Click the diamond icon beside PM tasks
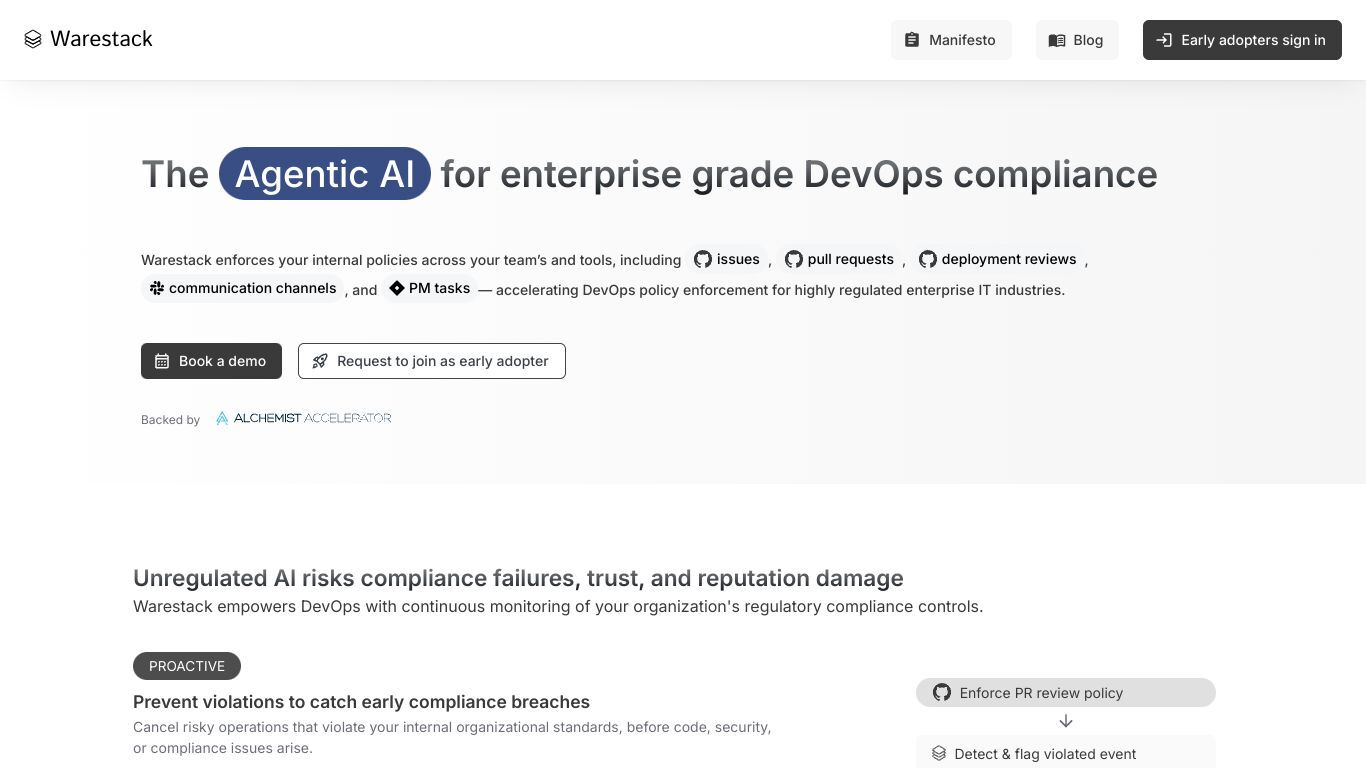 (397, 288)
